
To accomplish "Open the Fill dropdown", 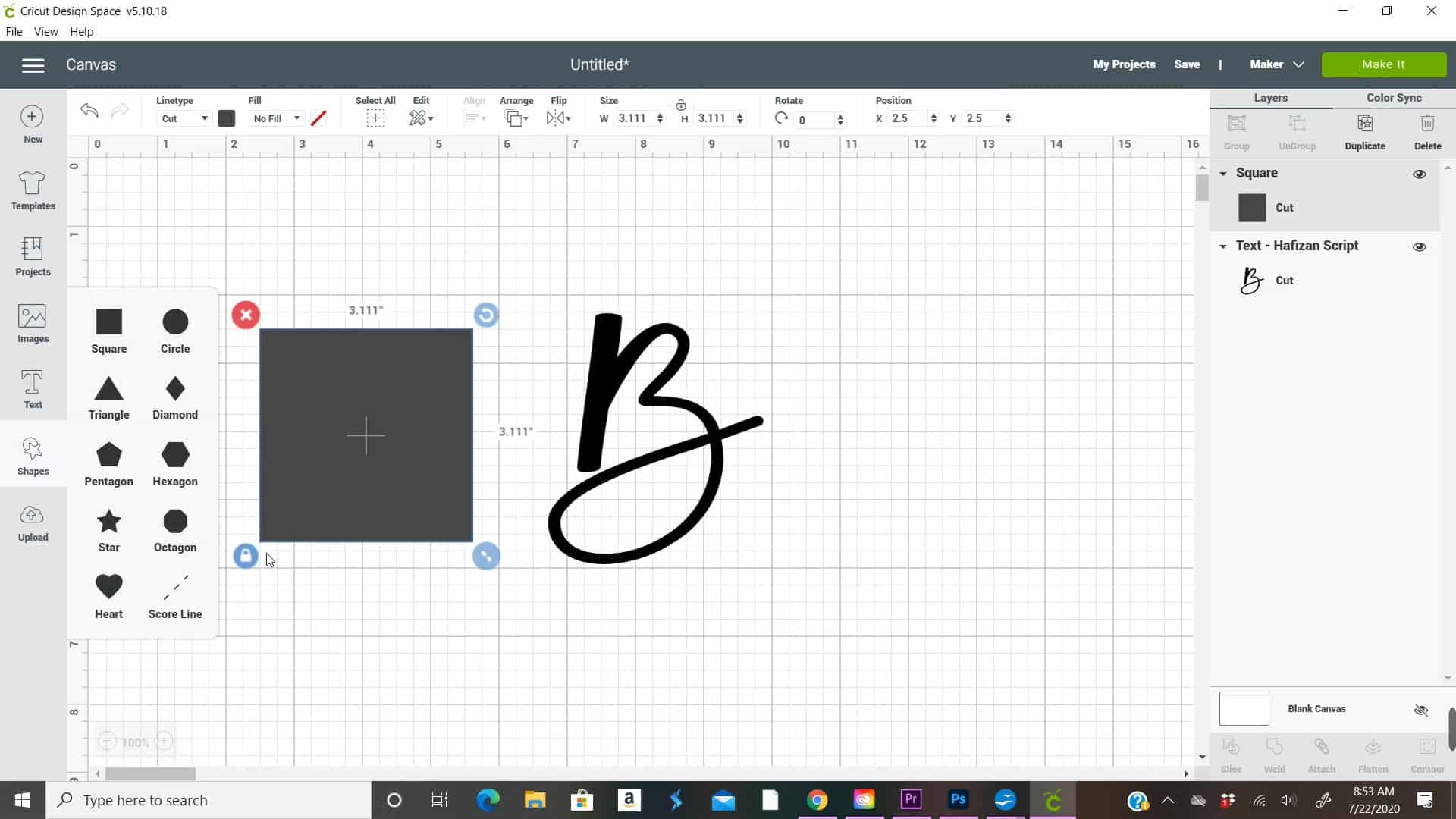I will pos(276,118).
